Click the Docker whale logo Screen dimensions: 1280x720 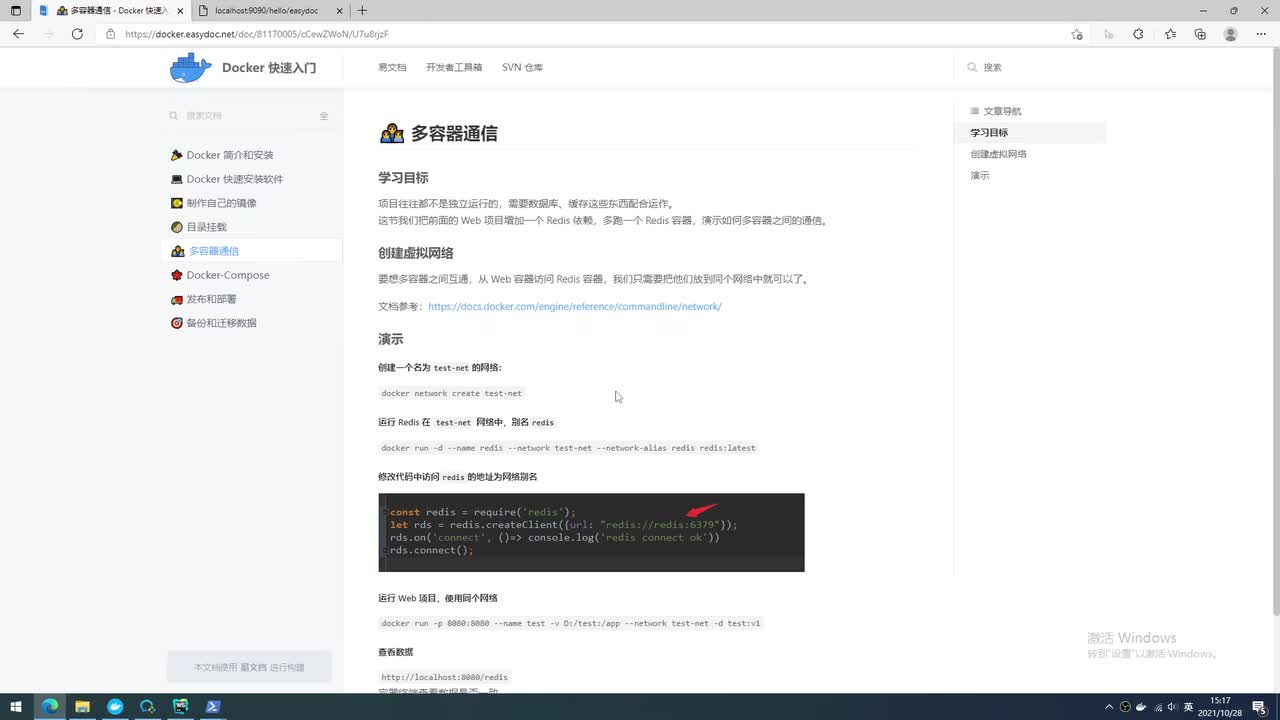191,67
